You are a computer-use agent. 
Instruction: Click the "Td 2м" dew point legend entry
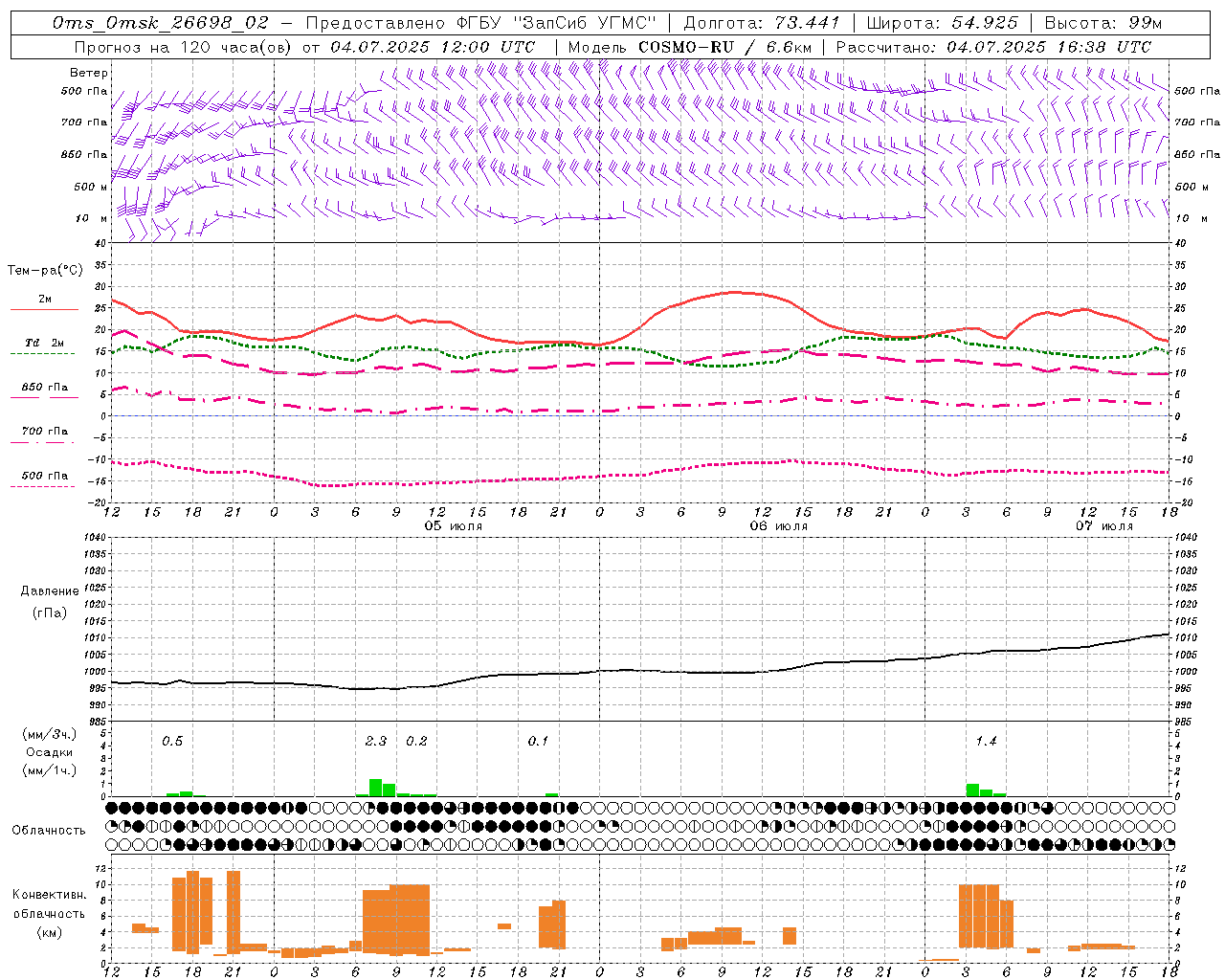pyautogui.click(x=45, y=343)
